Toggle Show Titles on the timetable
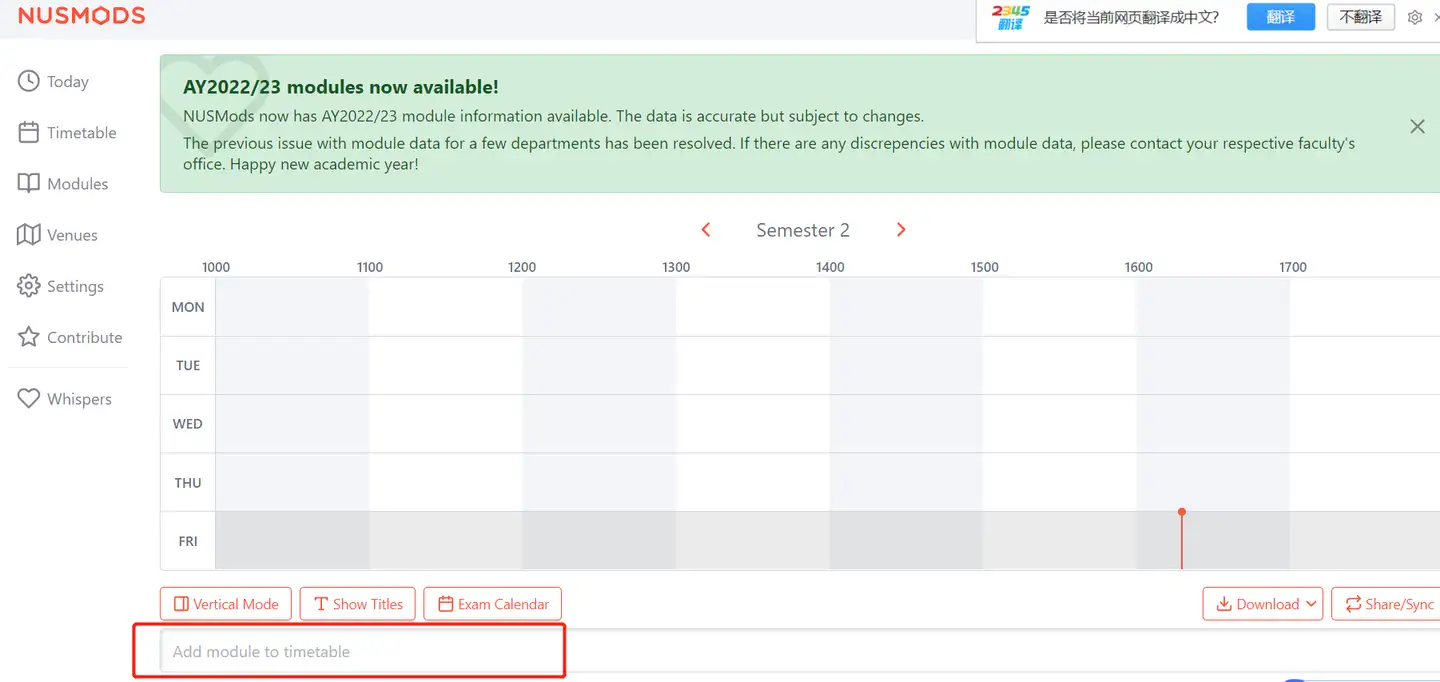Image resolution: width=1440 pixels, height=682 pixels. click(357, 604)
